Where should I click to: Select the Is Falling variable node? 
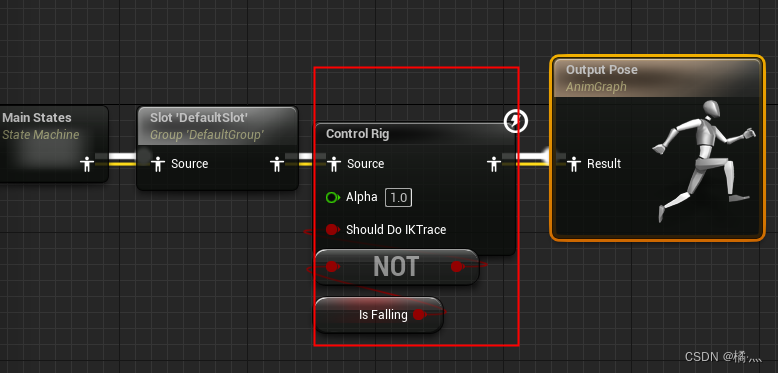pyautogui.click(x=379, y=315)
